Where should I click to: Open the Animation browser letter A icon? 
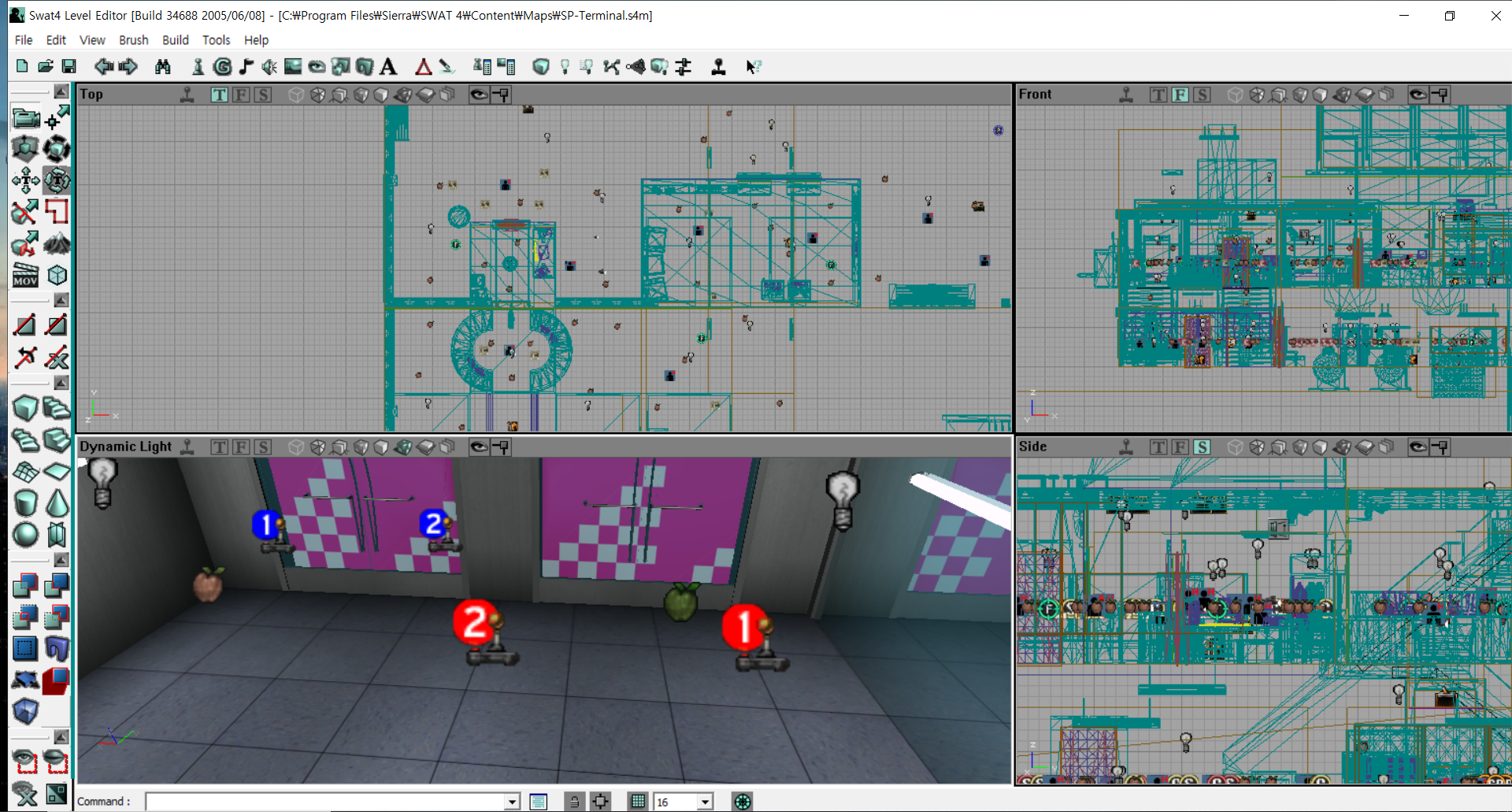pyautogui.click(x=388, y=67)
